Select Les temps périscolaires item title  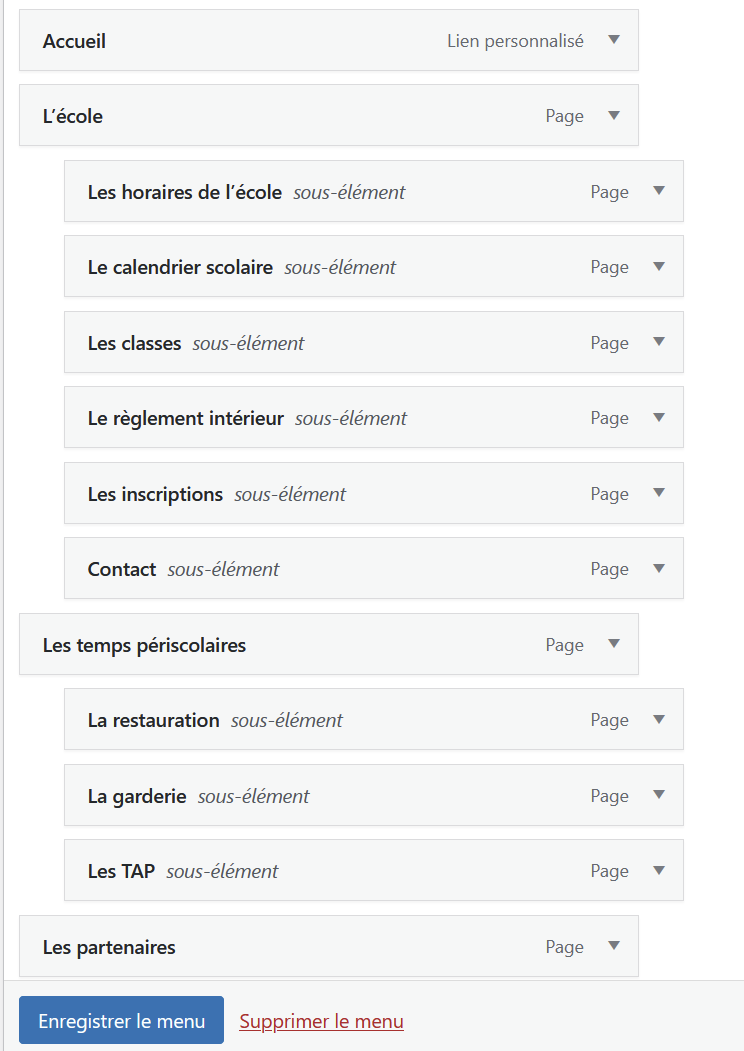point(144,645)
